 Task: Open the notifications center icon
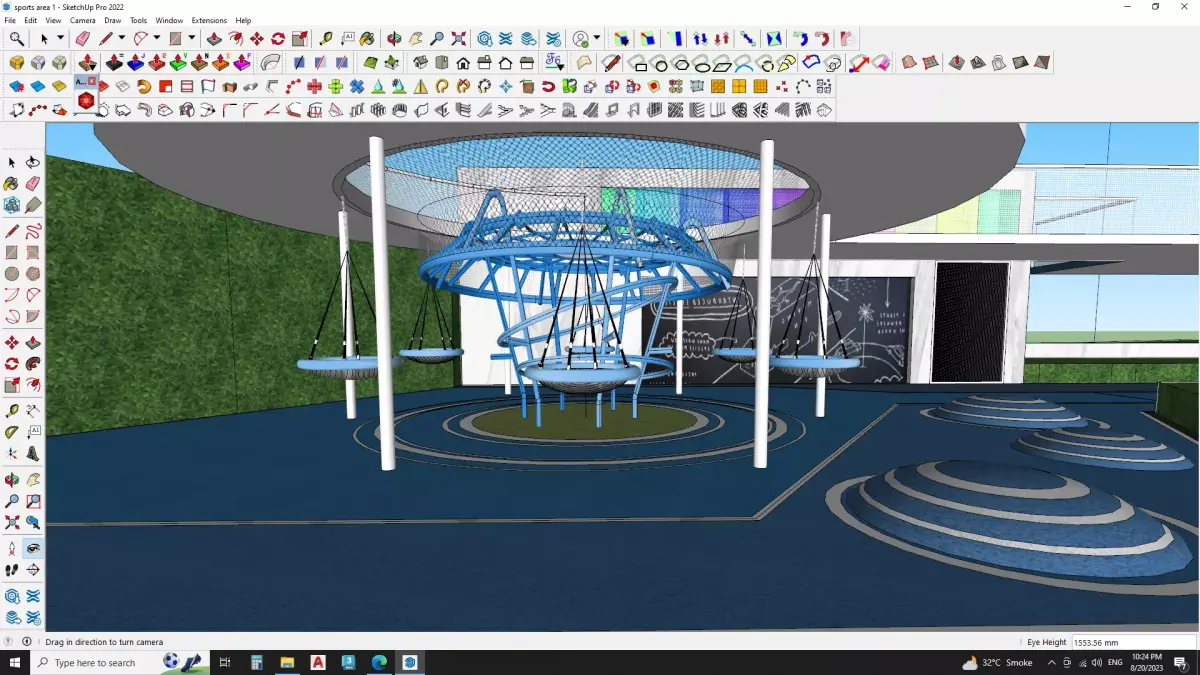pyautogui.click(x=1181, y=662)
